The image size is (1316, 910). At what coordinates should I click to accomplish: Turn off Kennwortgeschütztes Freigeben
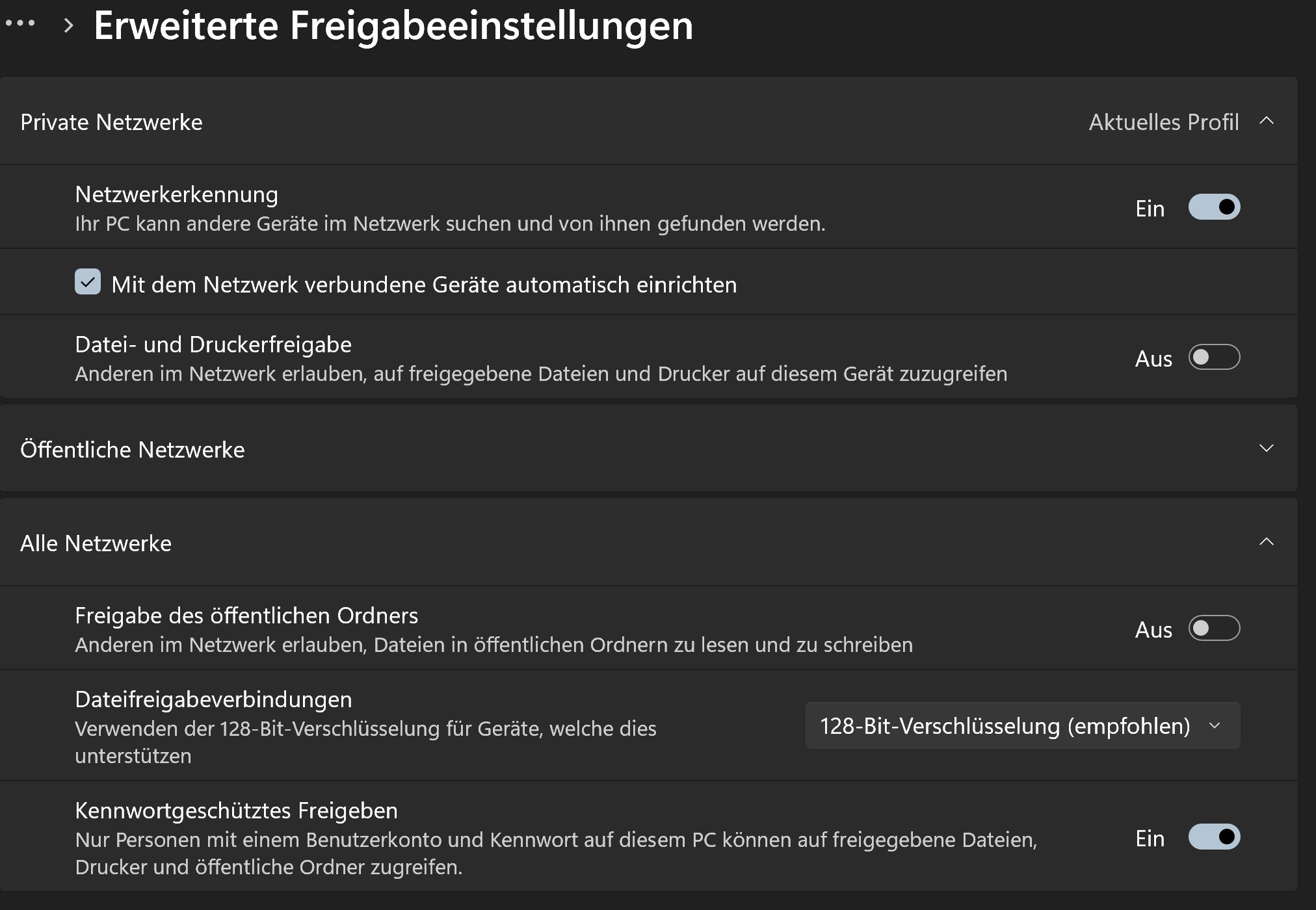(x=1213, y=838)
